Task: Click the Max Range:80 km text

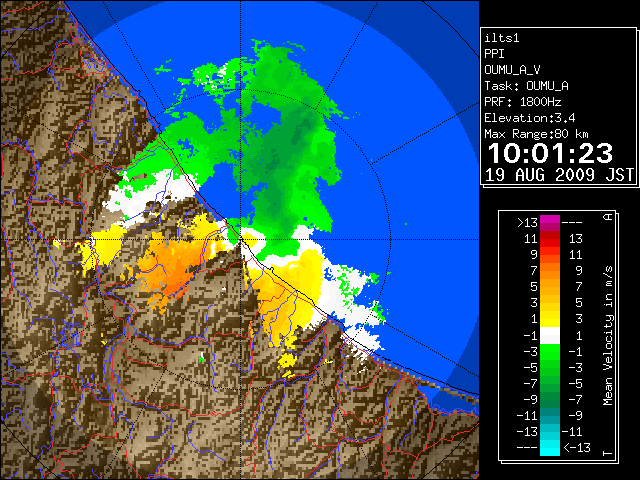Action: tap(536, 134)
